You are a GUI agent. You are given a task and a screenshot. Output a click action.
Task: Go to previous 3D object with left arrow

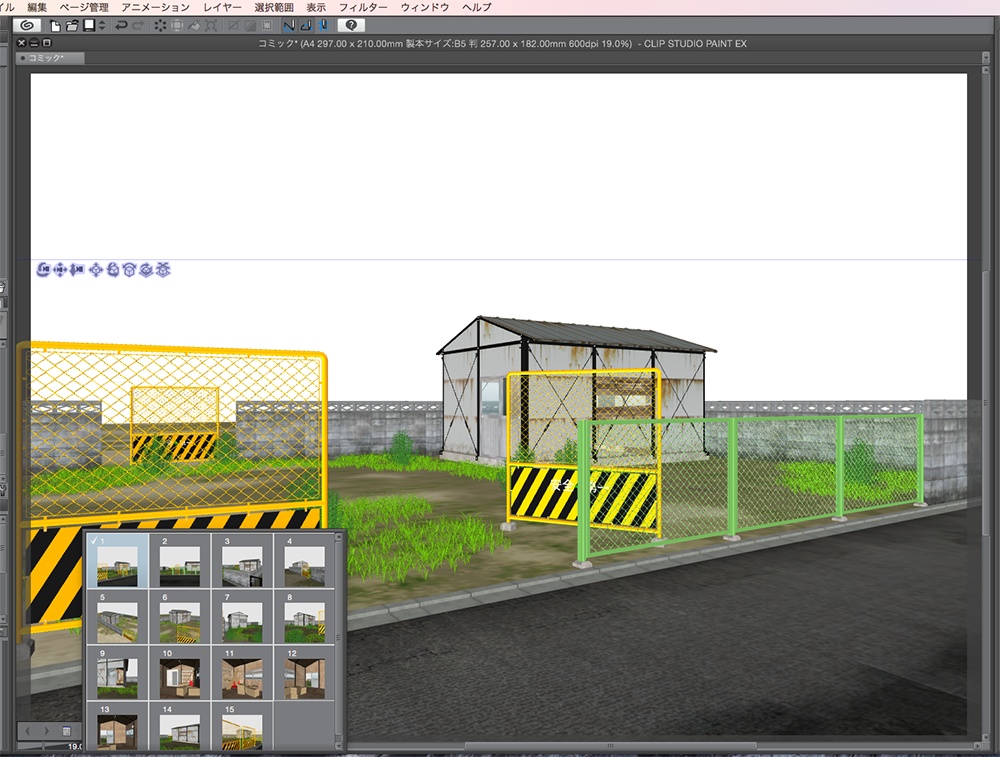[28, 731]
